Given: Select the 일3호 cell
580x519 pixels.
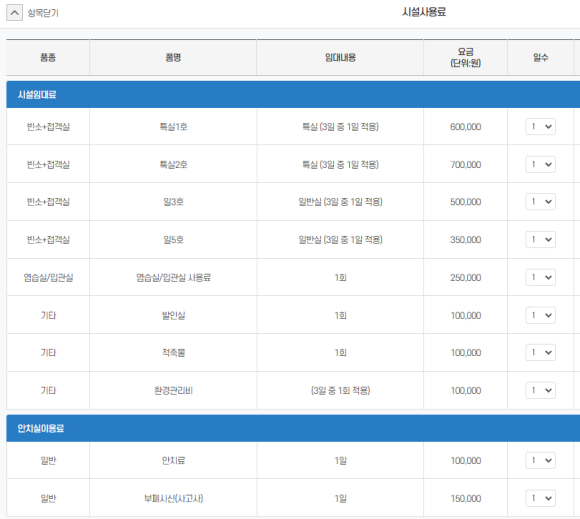Looking at the screenshot, I should pyautogui.click(x=173, y=202).
